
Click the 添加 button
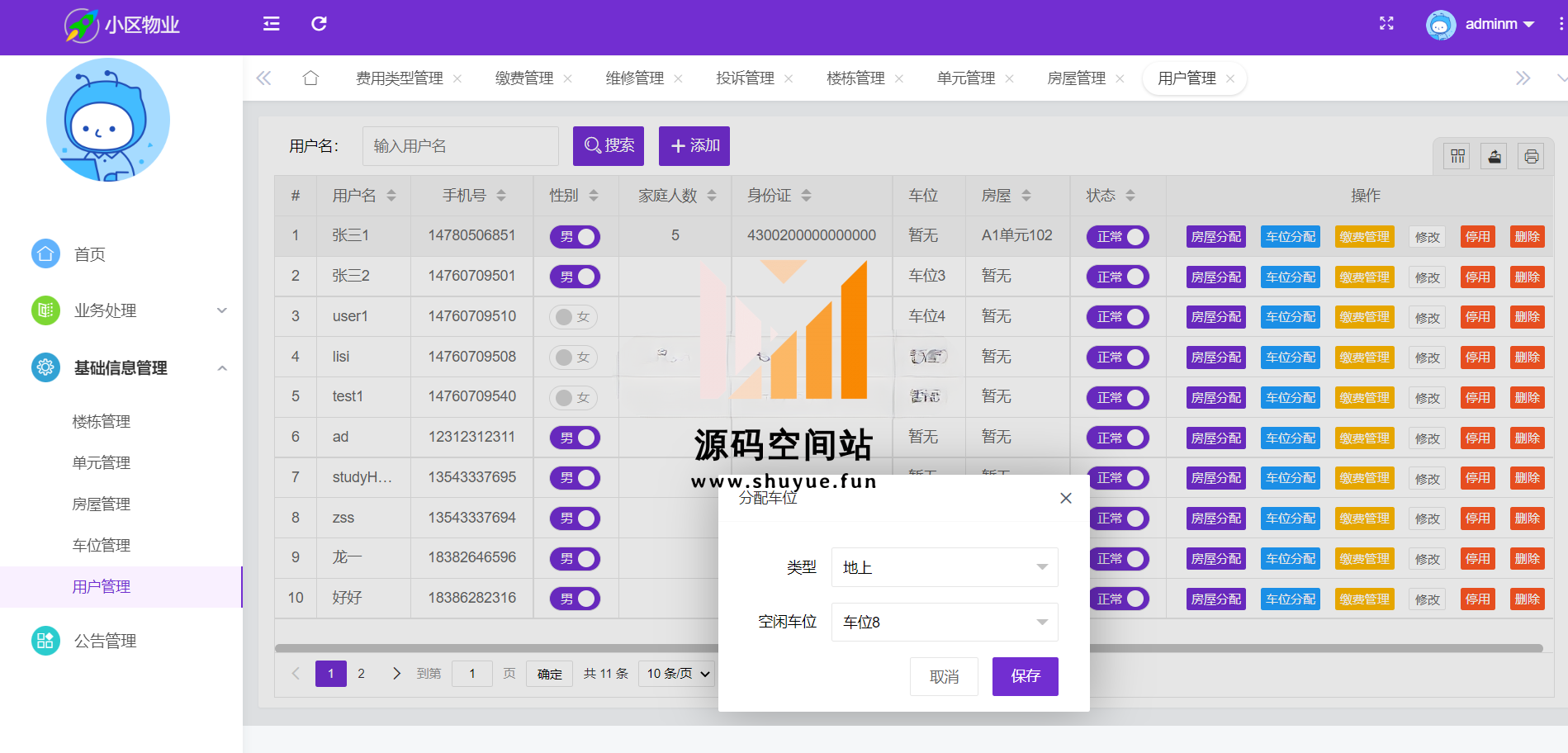pos(694,146)
